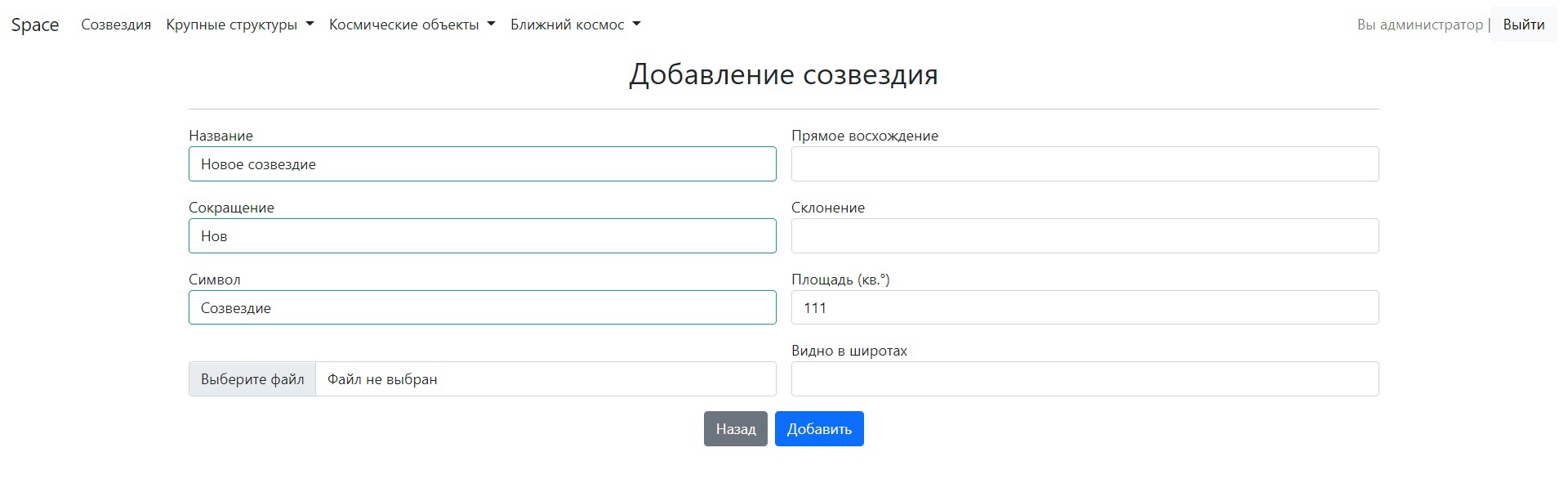Activate the Склонение input field

[x=1085, y=236]
